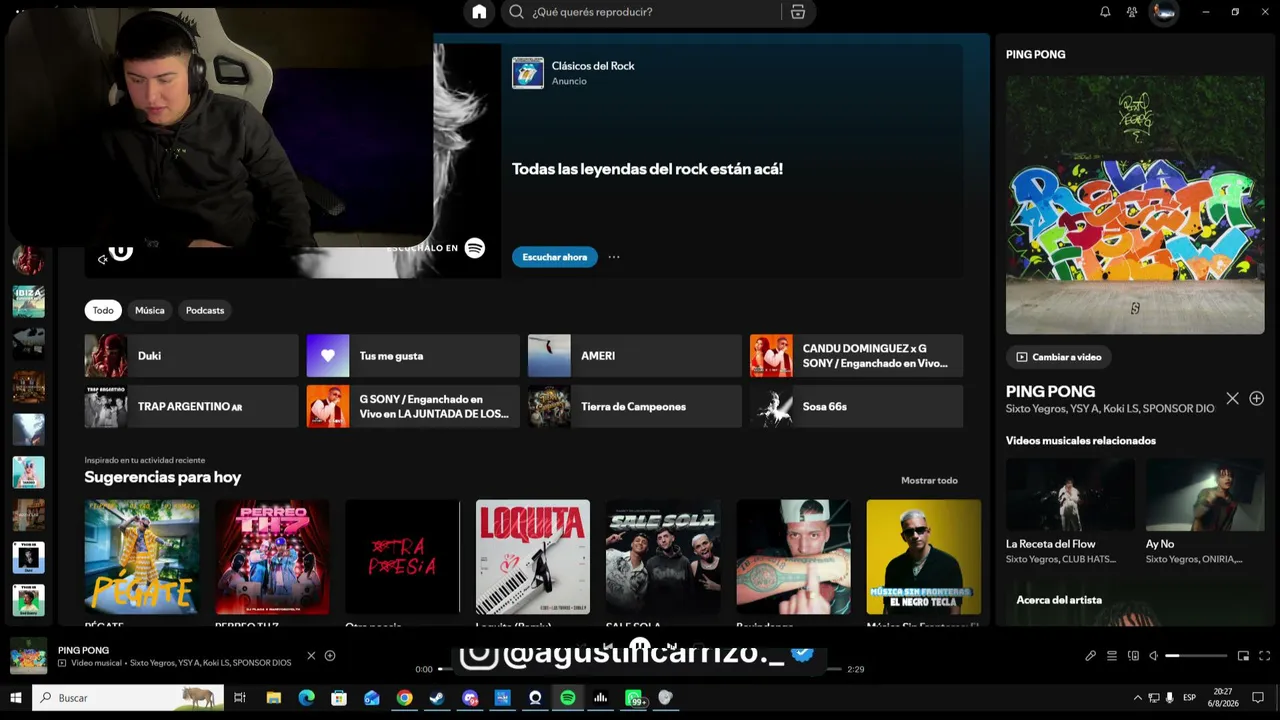Open the Otra Poesía album cover

coord(402,557)
